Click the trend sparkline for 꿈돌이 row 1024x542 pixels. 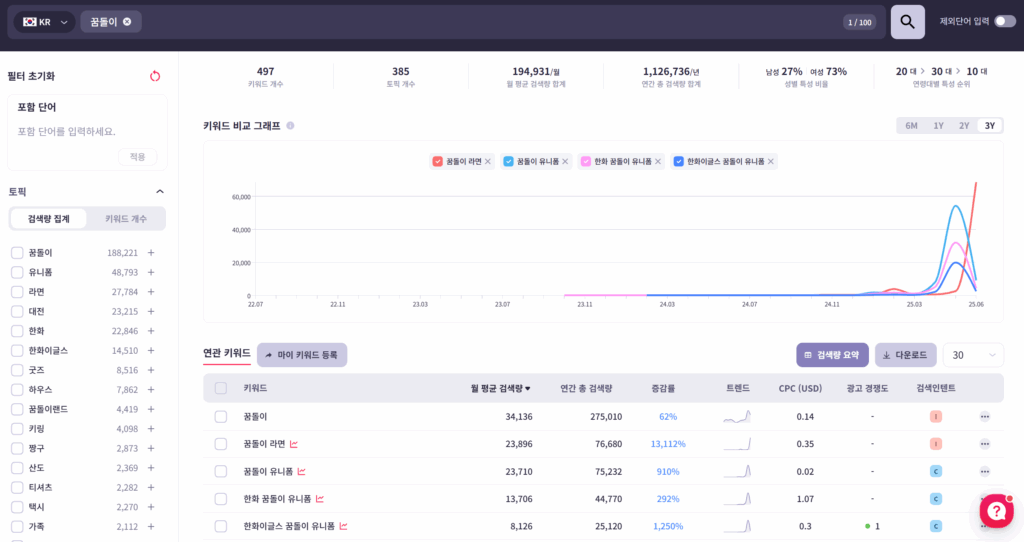[x=737, y=417]
